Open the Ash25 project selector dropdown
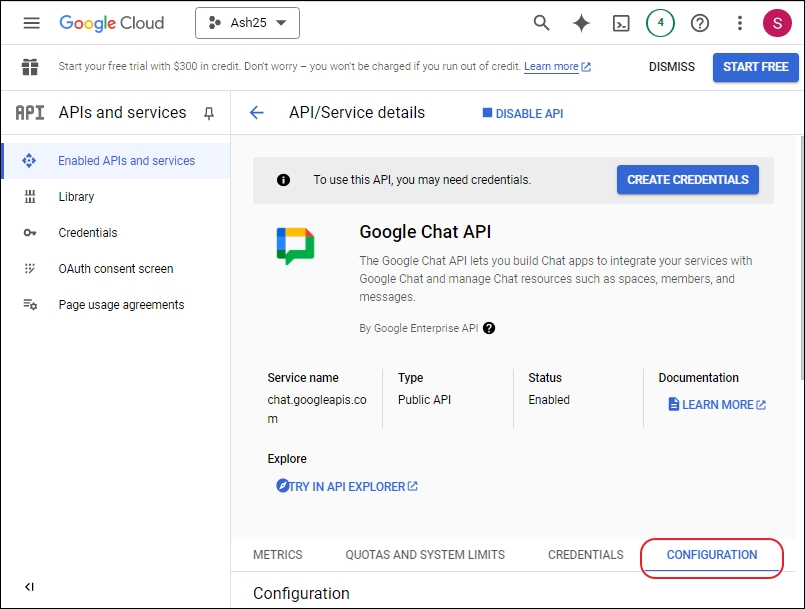Image resolution: width=805 pixels, height=609 pixels. (247, 23)
